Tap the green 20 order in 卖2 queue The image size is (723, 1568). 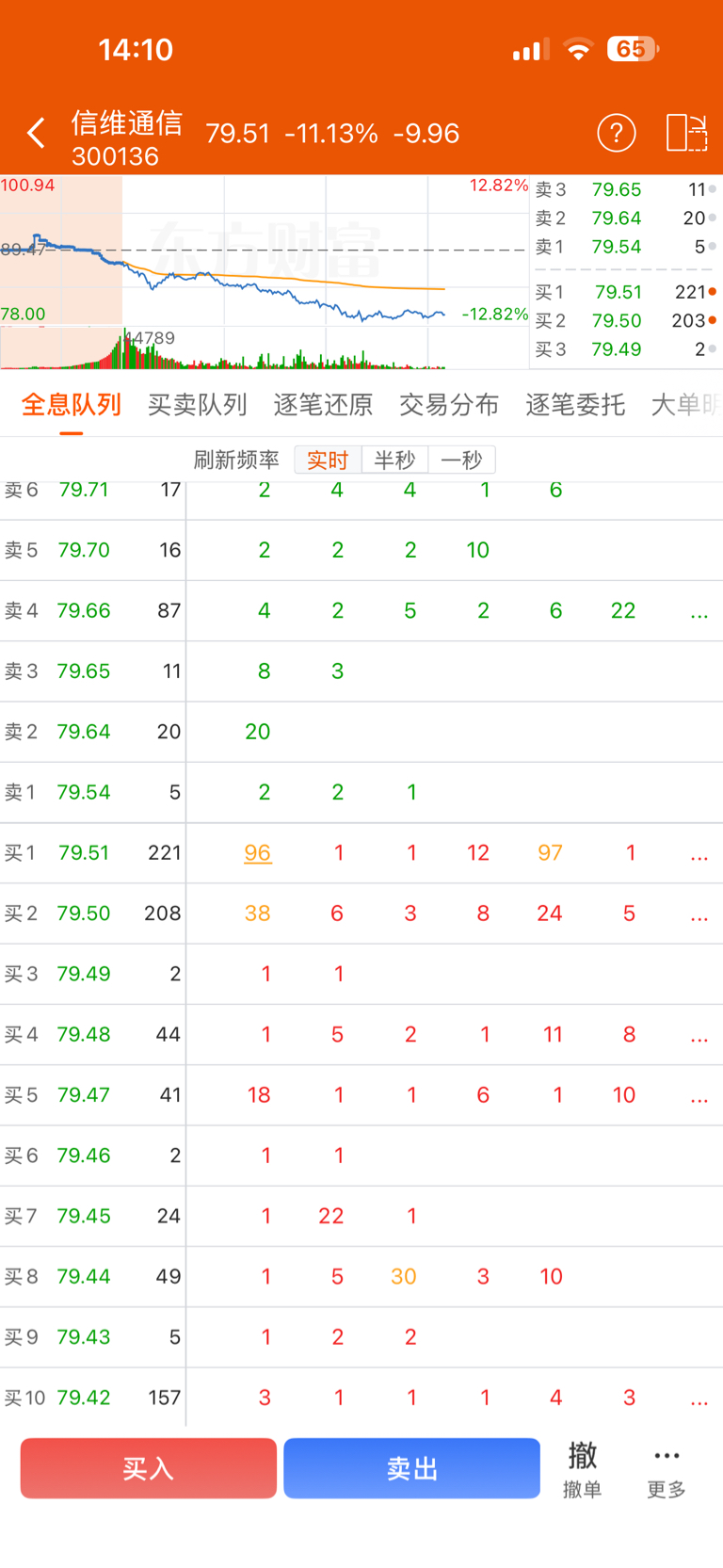pos(258,732)
